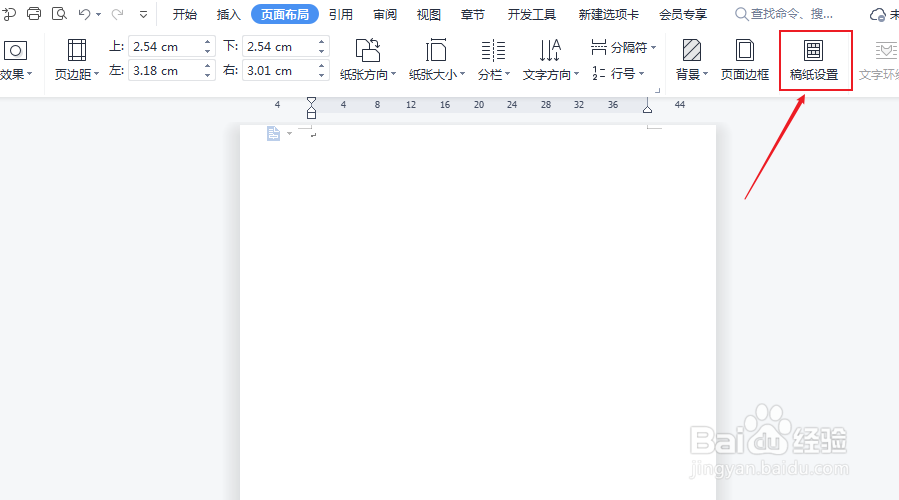Image resolution: width=899 pixels, height=500 pixels.
Task: Decrease the bottom margin 下 value
Action: click(322, 51)
